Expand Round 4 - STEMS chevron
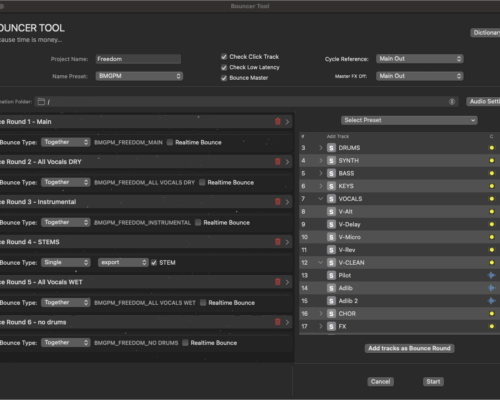 point(287,242)
